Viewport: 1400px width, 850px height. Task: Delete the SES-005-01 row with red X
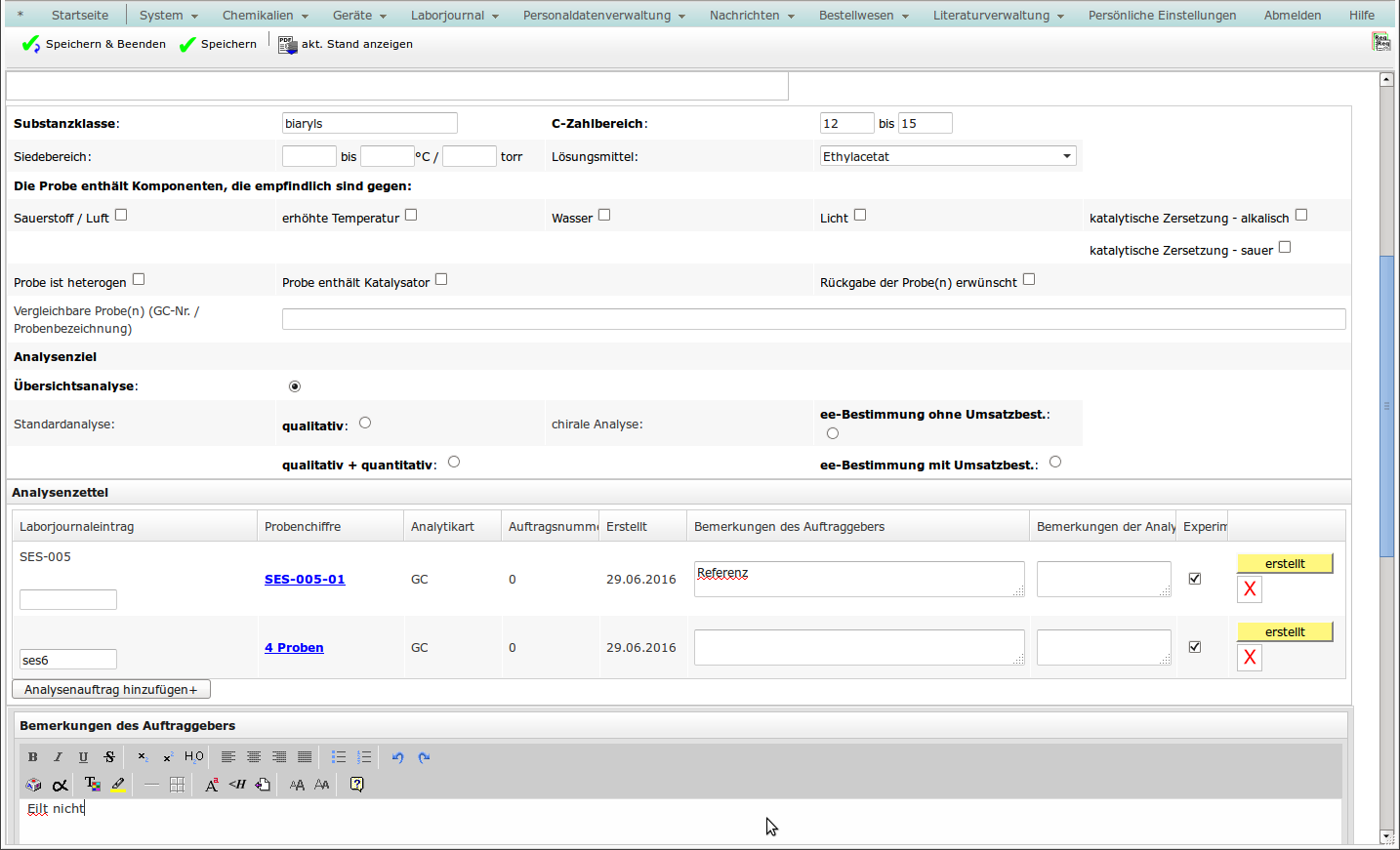point(1250,589)
